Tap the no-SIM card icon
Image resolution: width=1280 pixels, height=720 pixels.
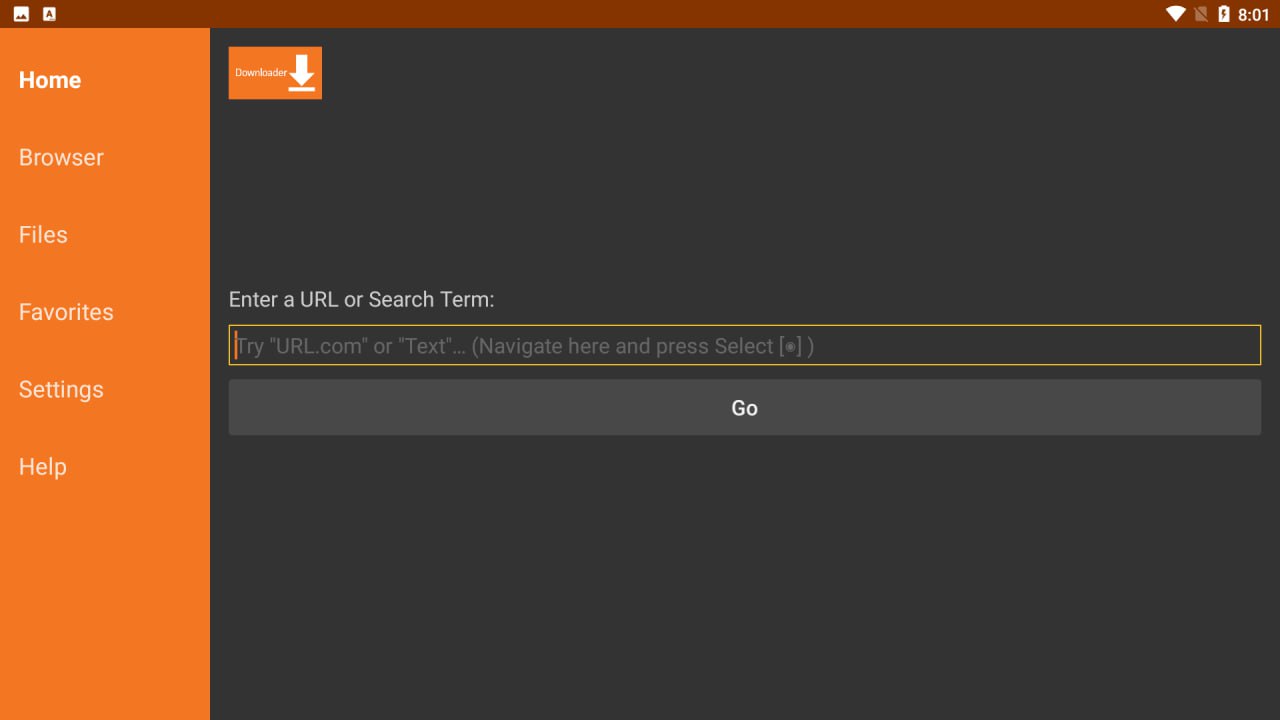click(1201, 14)
